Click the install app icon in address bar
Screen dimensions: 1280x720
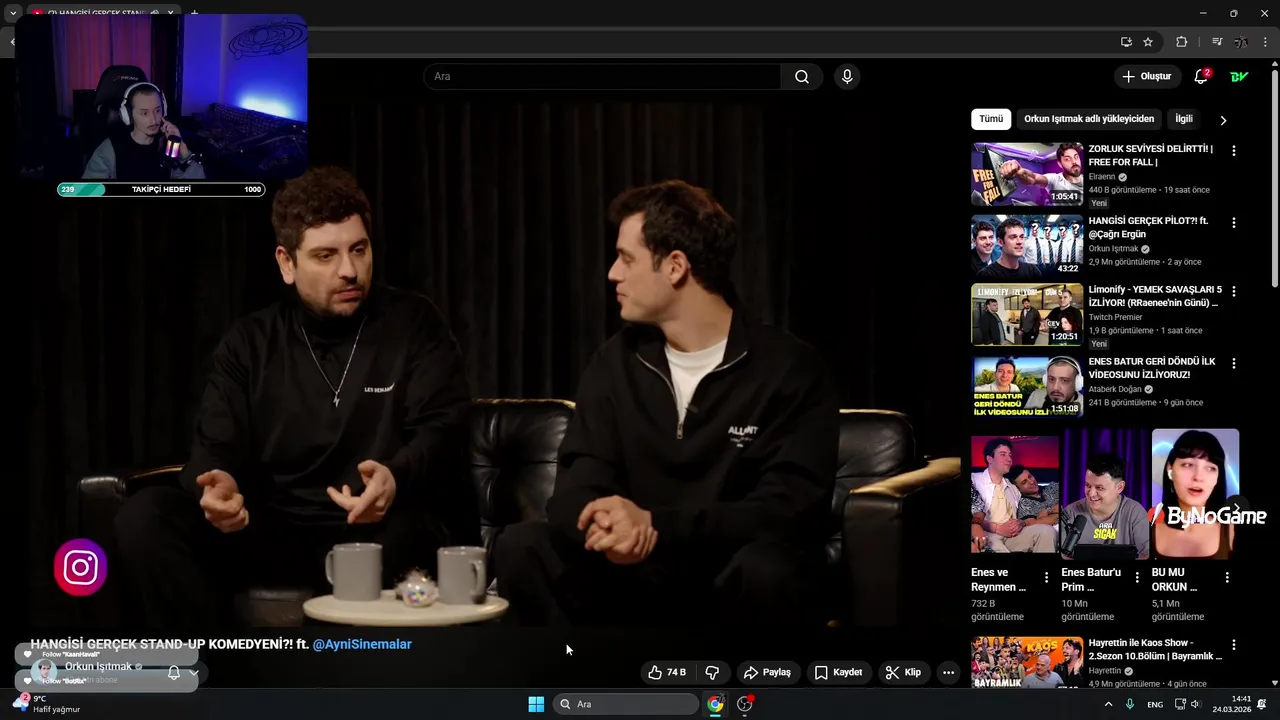coord(1126,42)
